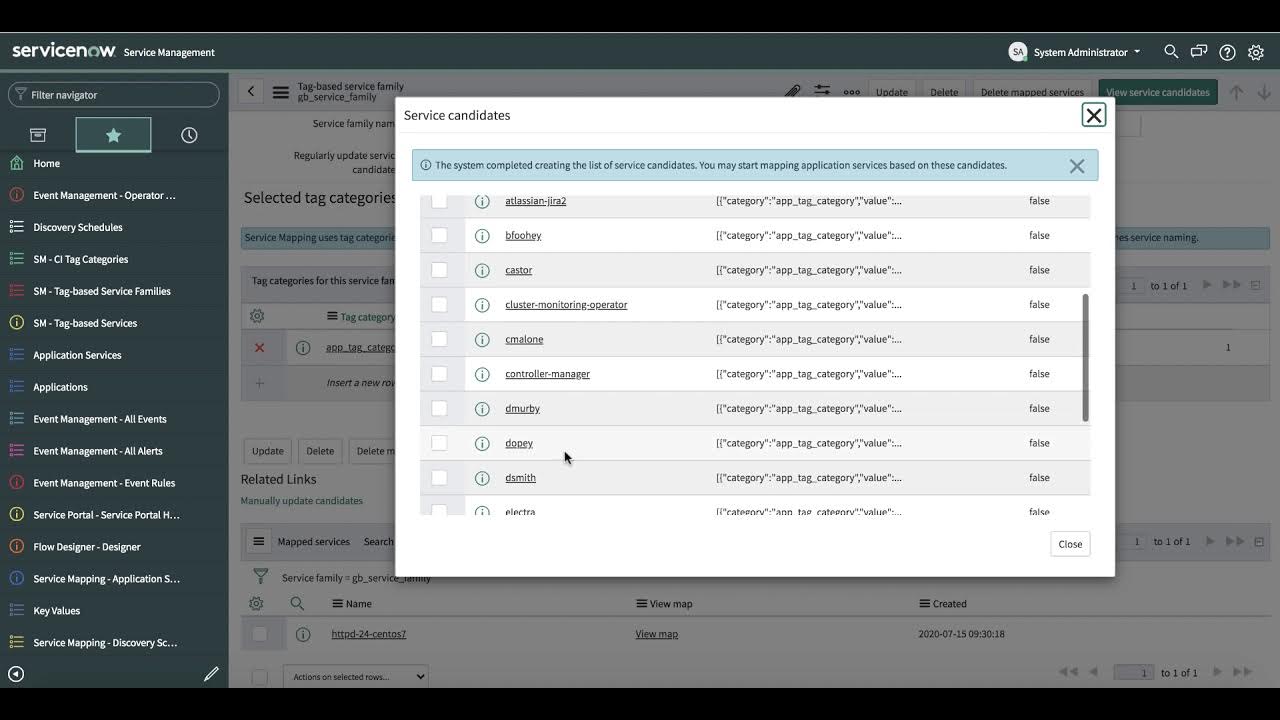Screen dimensions: 1280x720
Task: Click the gear to personalize tag category columns
Action: pyautogui.click(x=256, y=315)
